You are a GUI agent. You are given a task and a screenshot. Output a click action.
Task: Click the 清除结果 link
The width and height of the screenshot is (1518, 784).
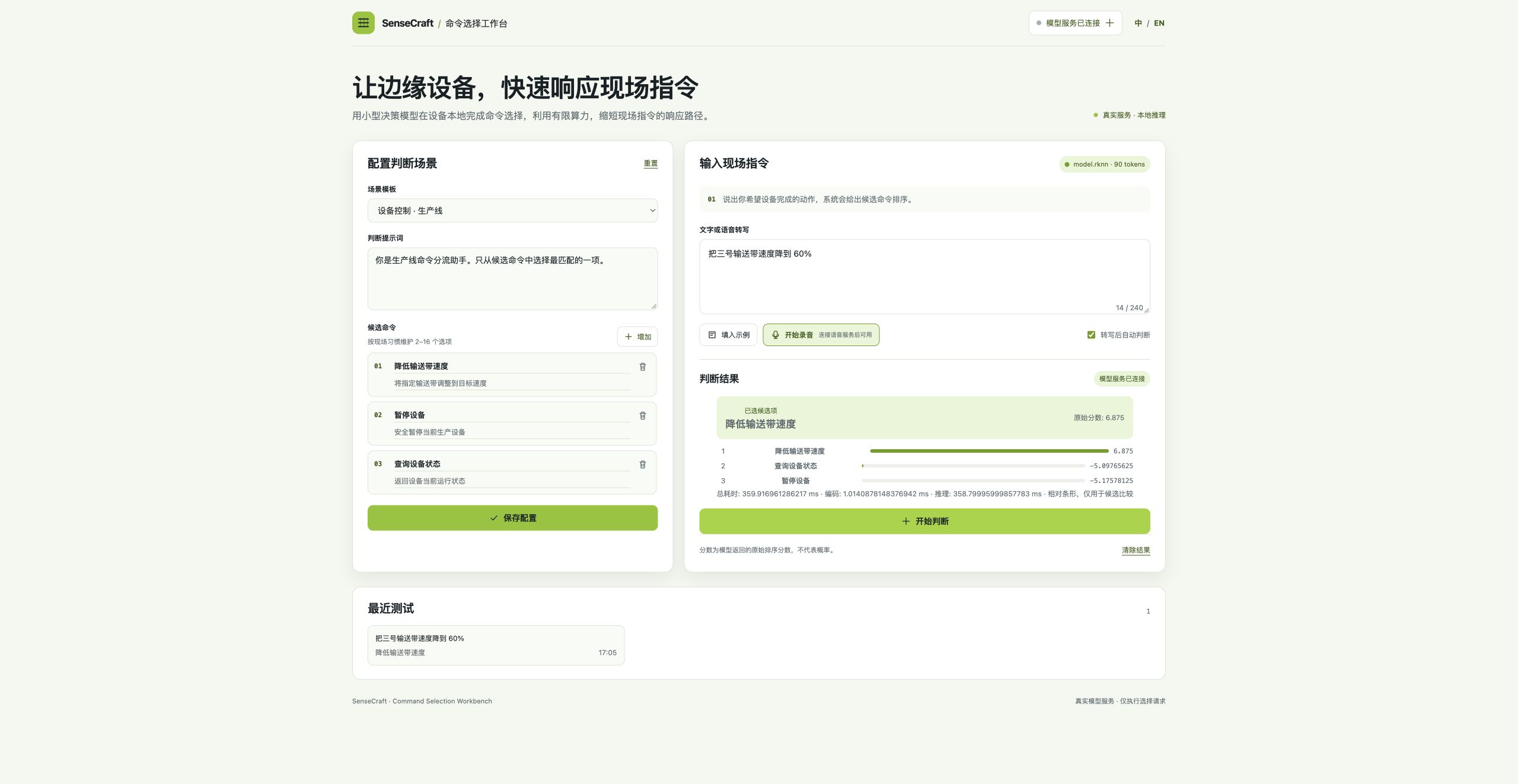coord(1136,550)
